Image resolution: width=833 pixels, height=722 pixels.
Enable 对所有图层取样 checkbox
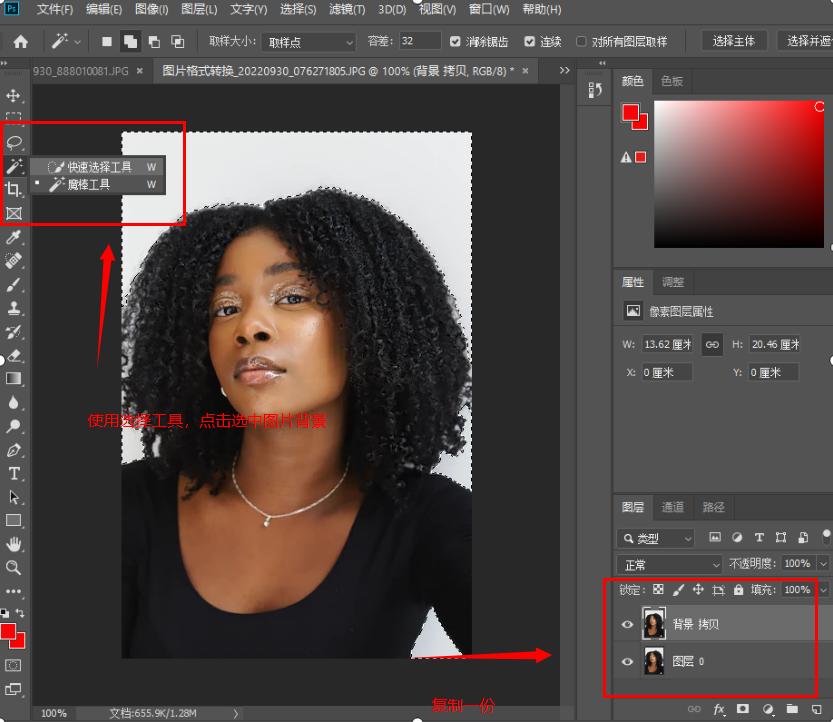click(x=582, y=42)
